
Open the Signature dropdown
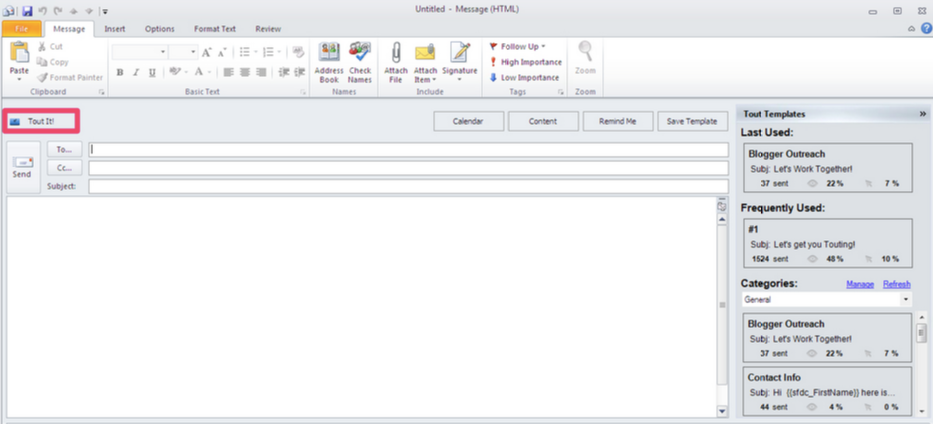pos(459,62)
